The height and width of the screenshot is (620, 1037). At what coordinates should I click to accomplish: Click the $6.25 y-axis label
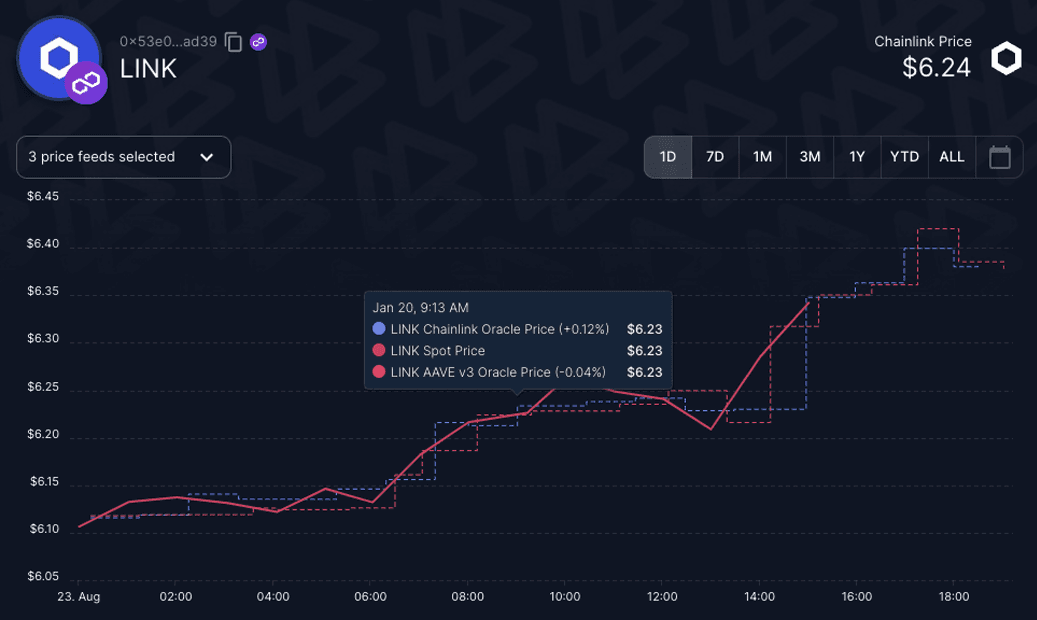pos(43,387)
